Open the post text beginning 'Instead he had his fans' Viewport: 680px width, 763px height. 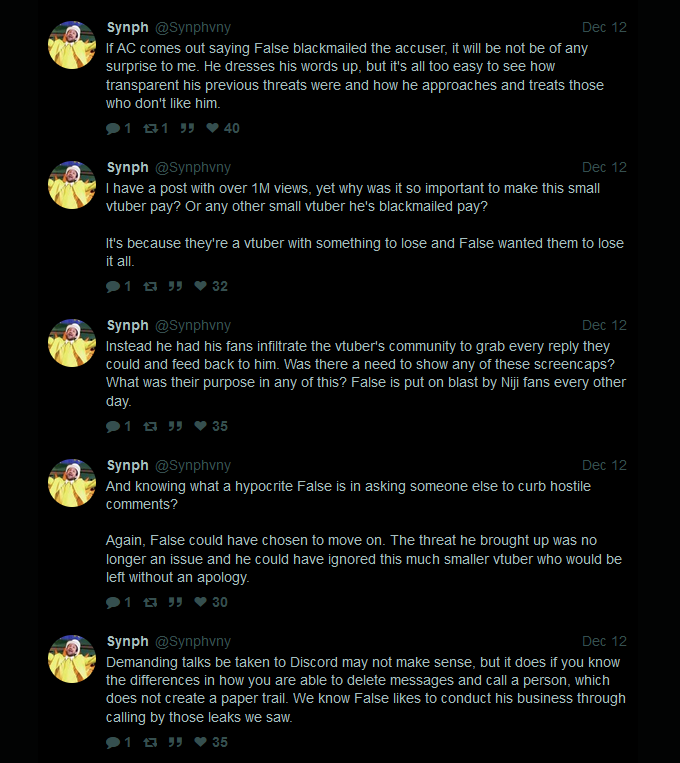tap(366, 374)
